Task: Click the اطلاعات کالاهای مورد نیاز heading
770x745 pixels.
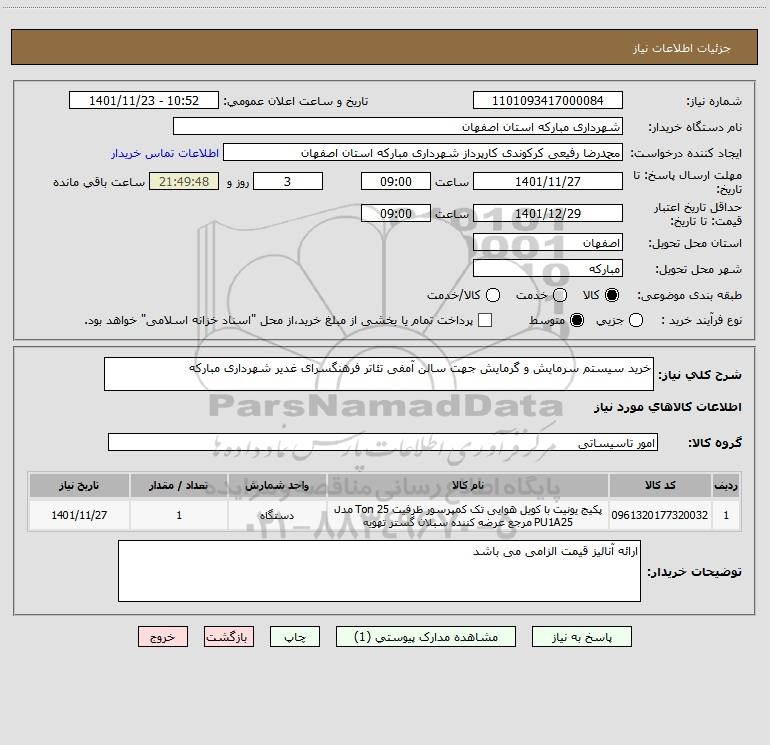Action: click(x=667, y=407)
